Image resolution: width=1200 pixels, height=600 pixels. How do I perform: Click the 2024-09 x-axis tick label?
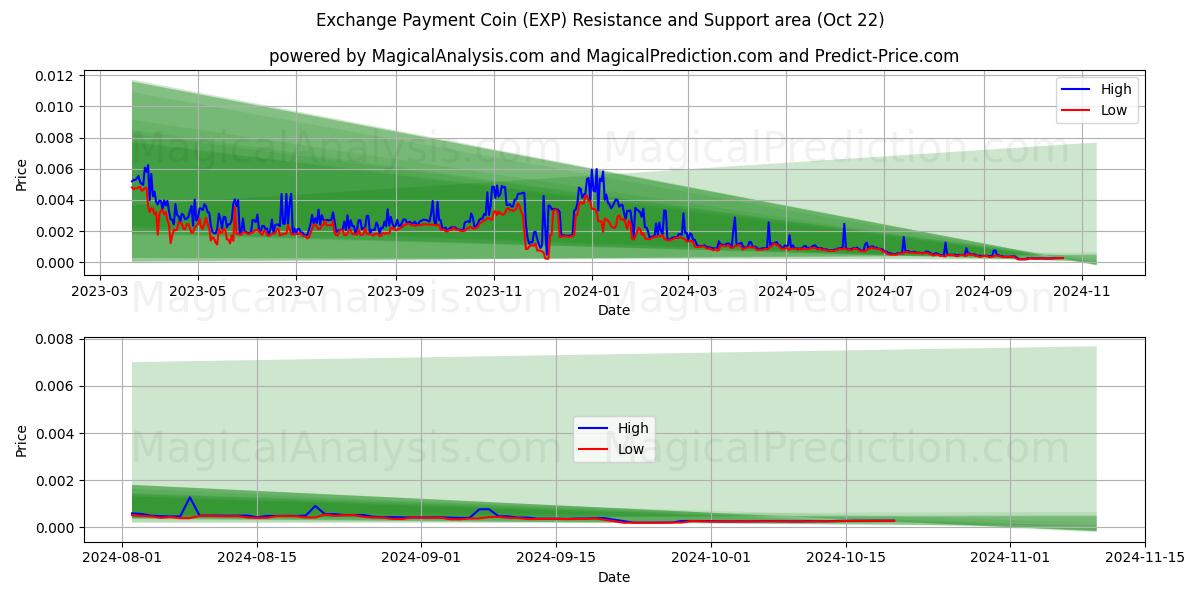pyautogui.click(x=984, y=290)
